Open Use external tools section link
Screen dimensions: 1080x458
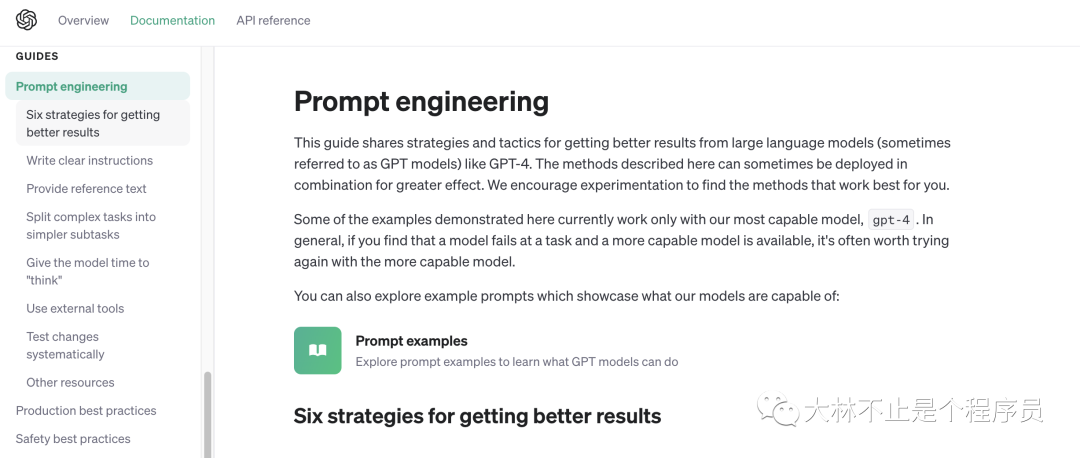point(75,309)
